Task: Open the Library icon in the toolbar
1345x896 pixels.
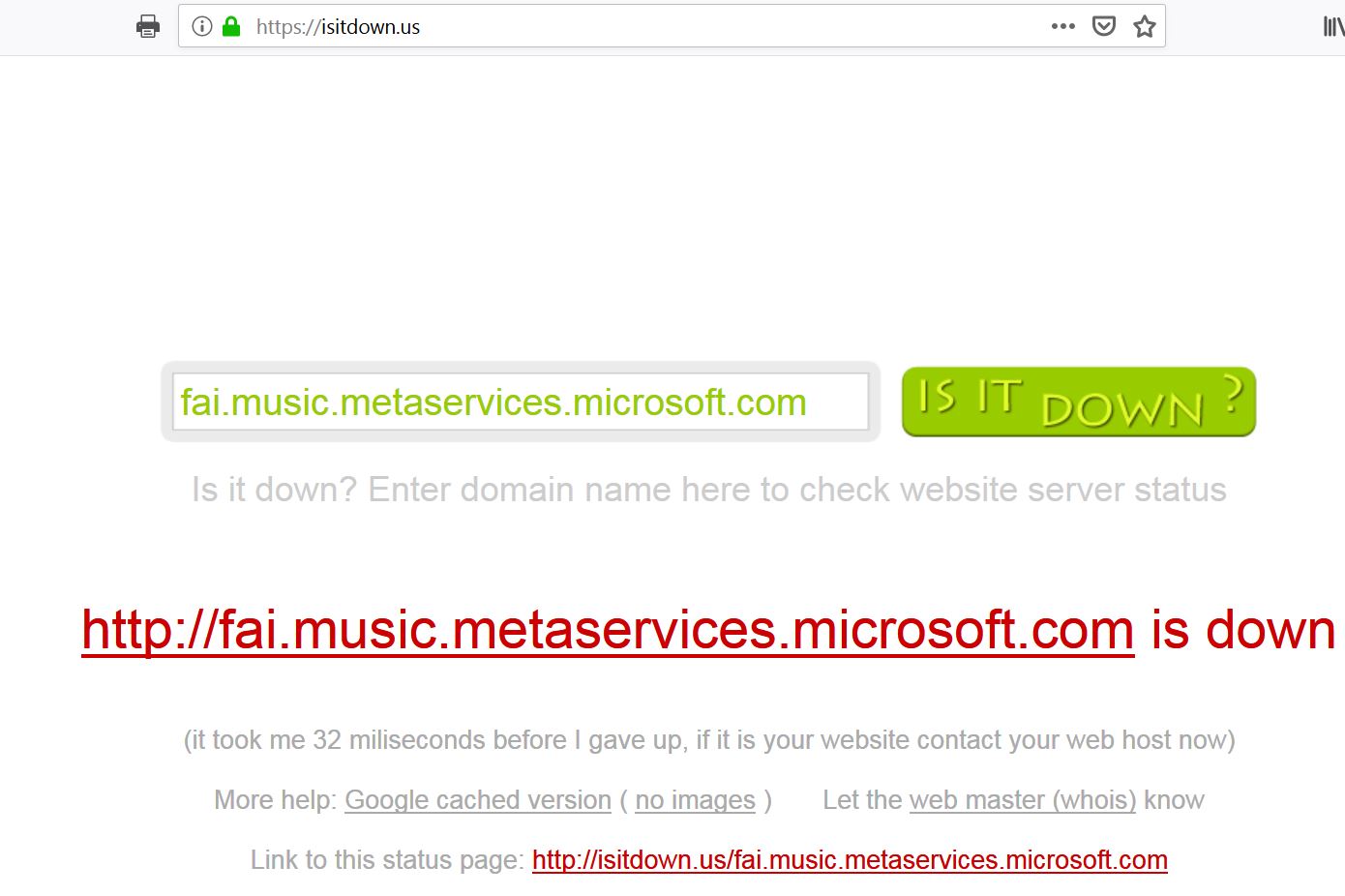Action: click(1333, 26)
